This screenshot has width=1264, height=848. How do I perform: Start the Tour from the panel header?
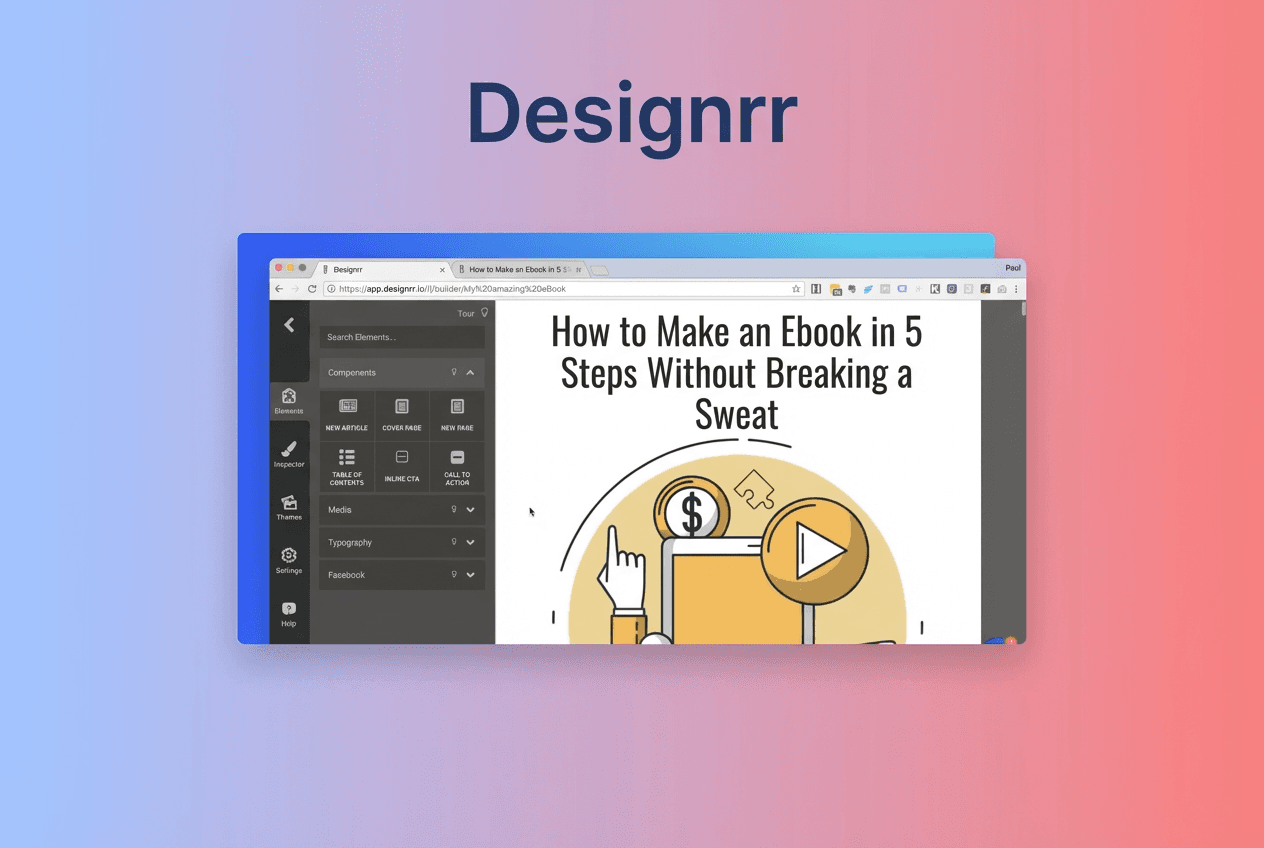point(466,312)
